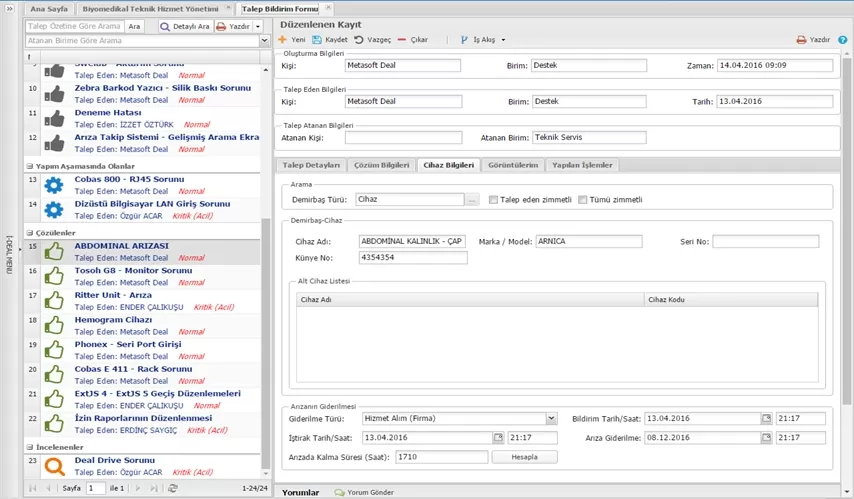Screen dimensions: 854x499
Task: Click the Yeni (new record) plus icon
Action: 282,40
